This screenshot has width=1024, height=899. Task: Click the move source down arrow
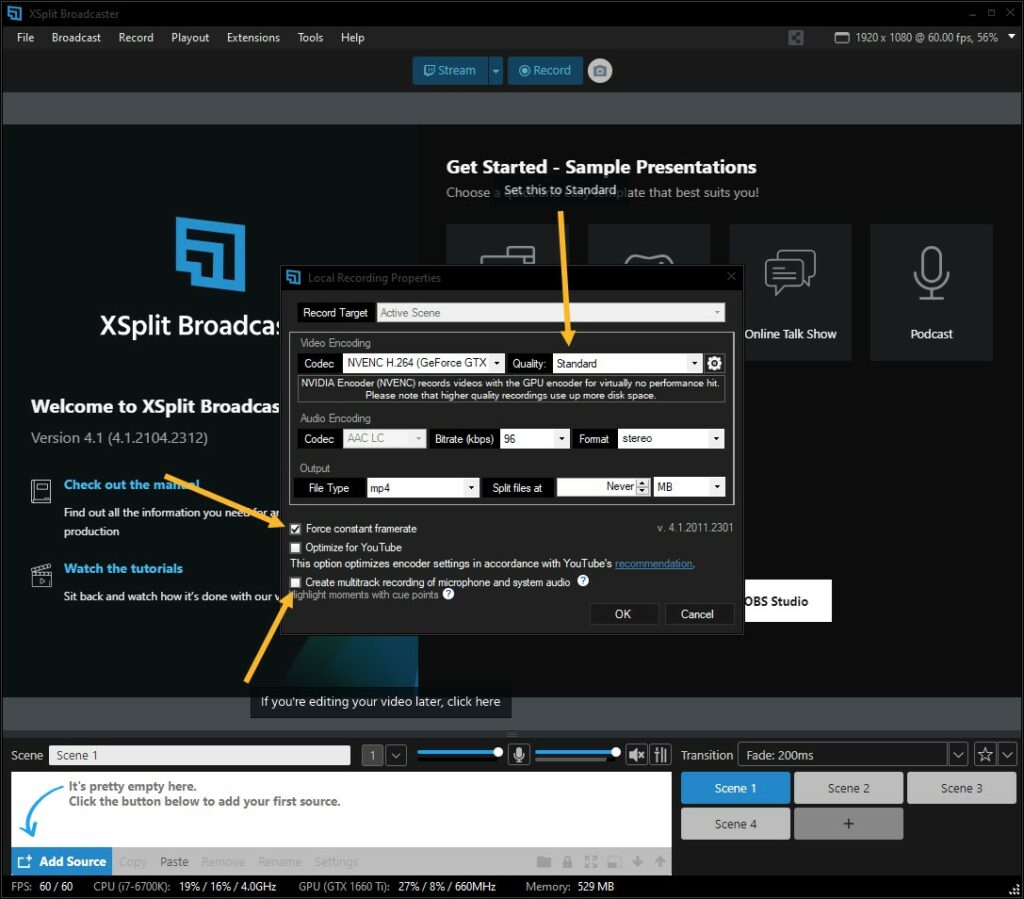(638, 862)
